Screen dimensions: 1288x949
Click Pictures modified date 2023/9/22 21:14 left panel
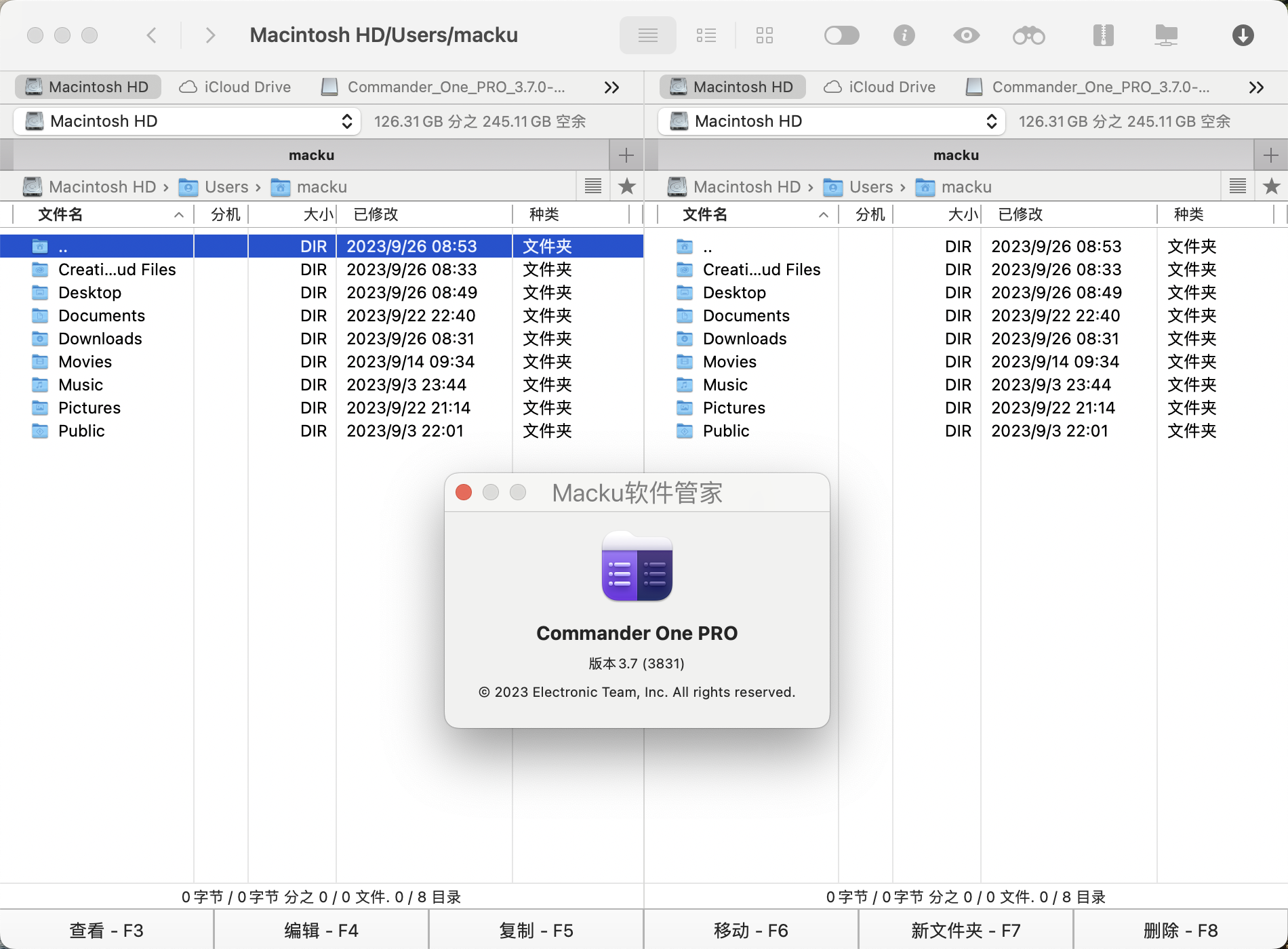(409, 408)
